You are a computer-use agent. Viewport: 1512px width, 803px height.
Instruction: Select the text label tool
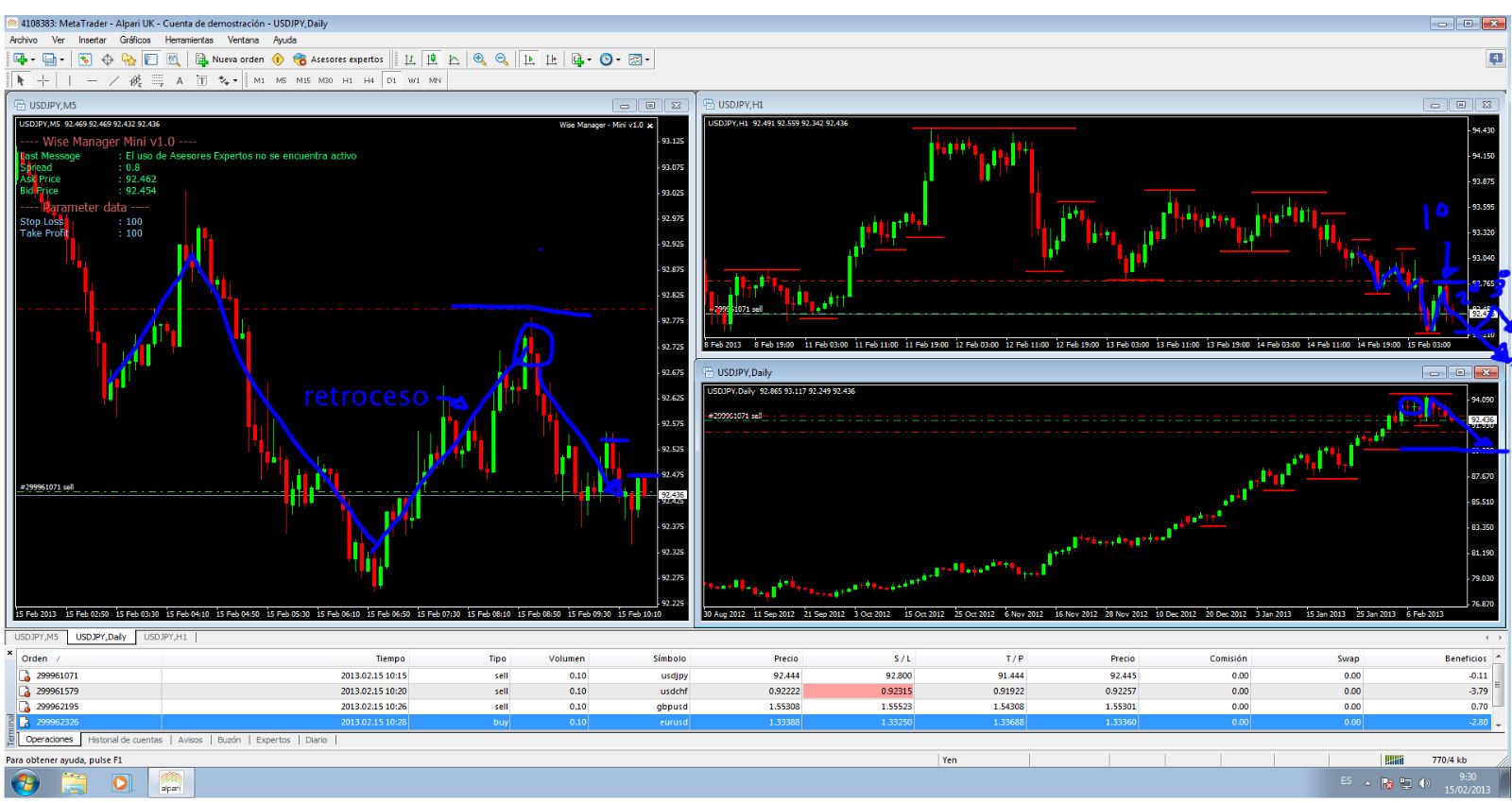[201, 80]
